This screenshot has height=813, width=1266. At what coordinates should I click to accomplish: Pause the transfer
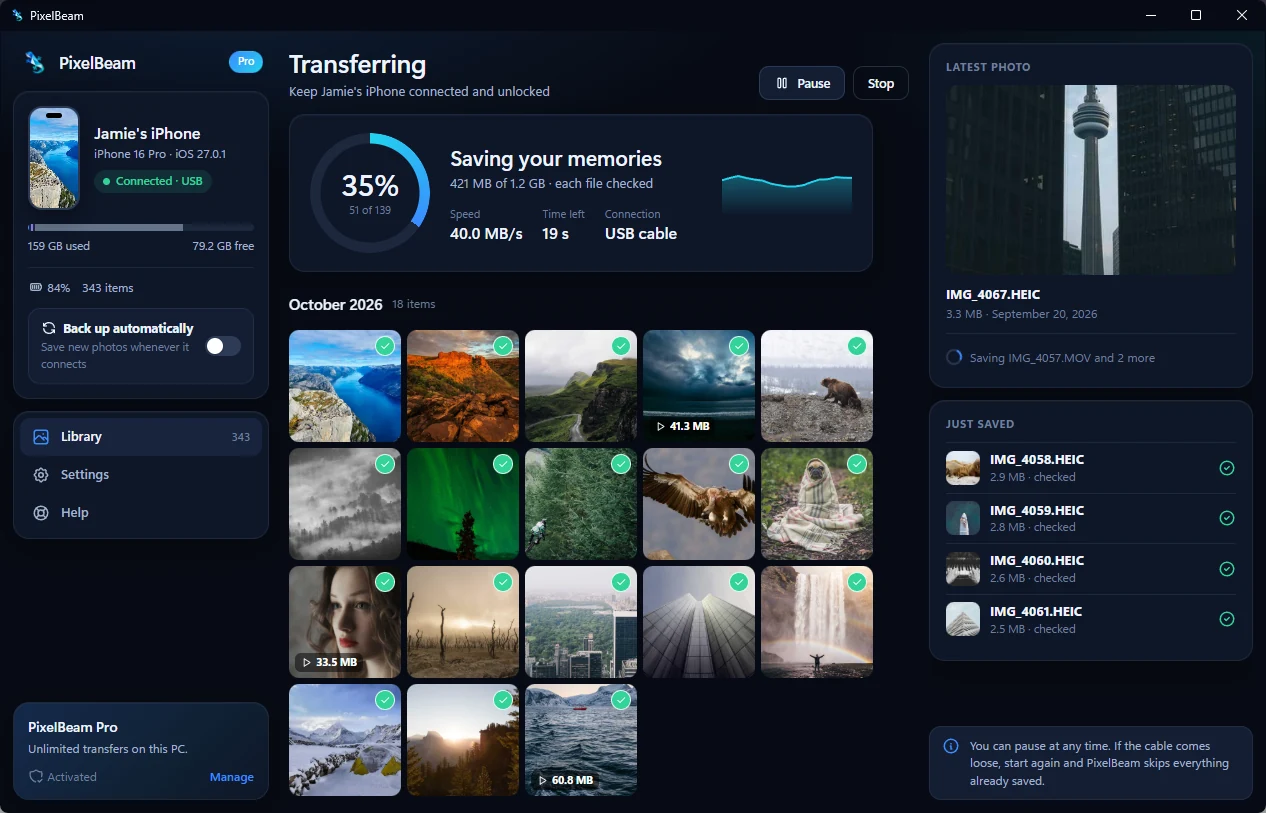802,83
